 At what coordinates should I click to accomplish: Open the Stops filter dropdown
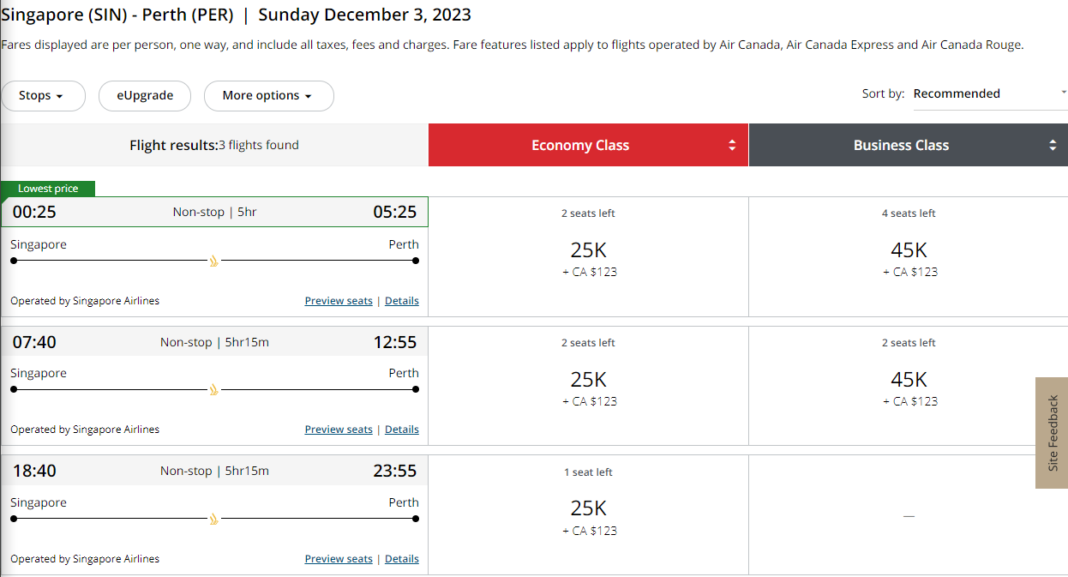[x=41, y=96]
